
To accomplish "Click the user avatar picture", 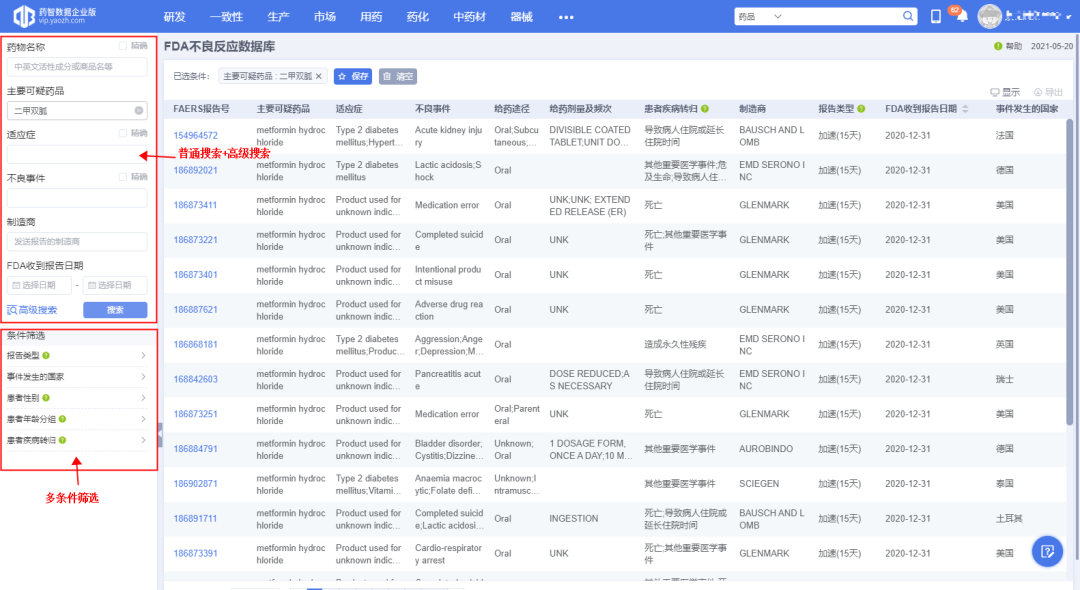I will (989, 17).
